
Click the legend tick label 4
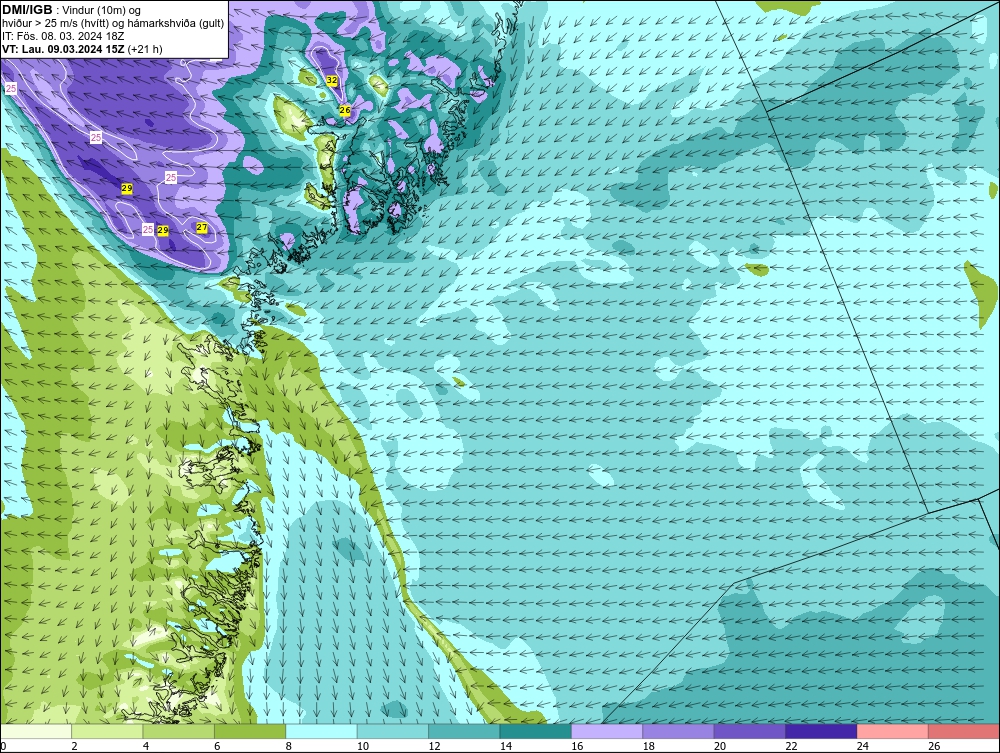(146, 746)
